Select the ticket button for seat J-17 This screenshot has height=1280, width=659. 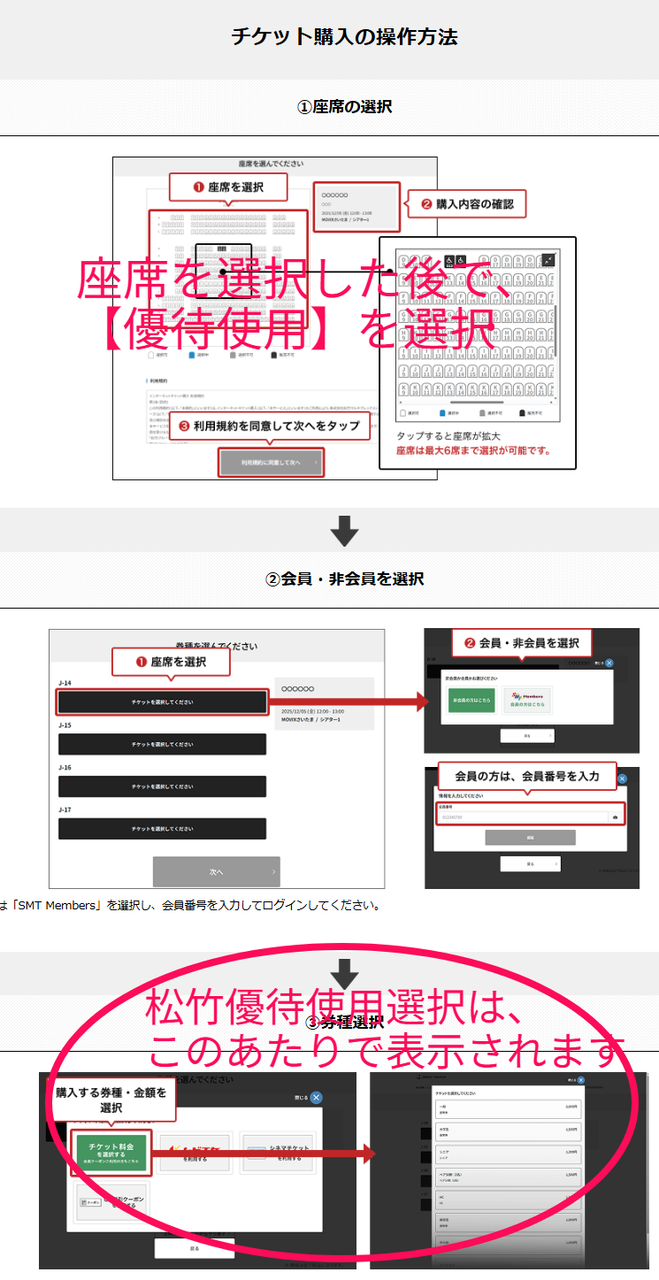click(x=162, y=829)
